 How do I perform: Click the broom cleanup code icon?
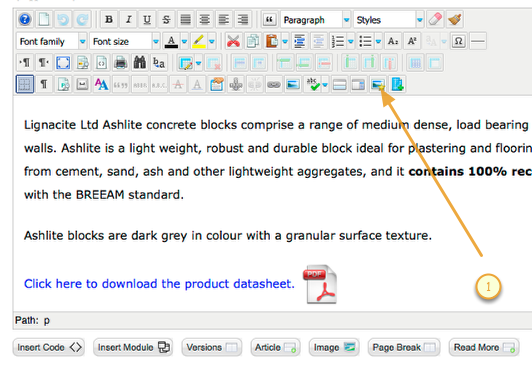pyautogui.click(x=455, y=20)
